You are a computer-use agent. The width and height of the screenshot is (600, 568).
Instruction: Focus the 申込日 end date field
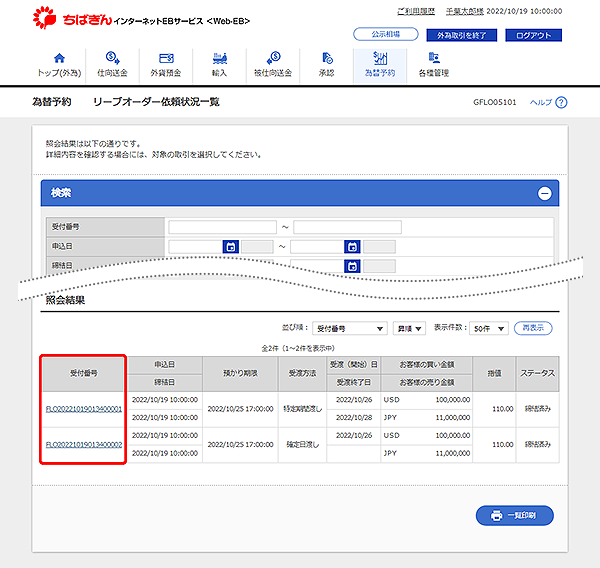317,246
